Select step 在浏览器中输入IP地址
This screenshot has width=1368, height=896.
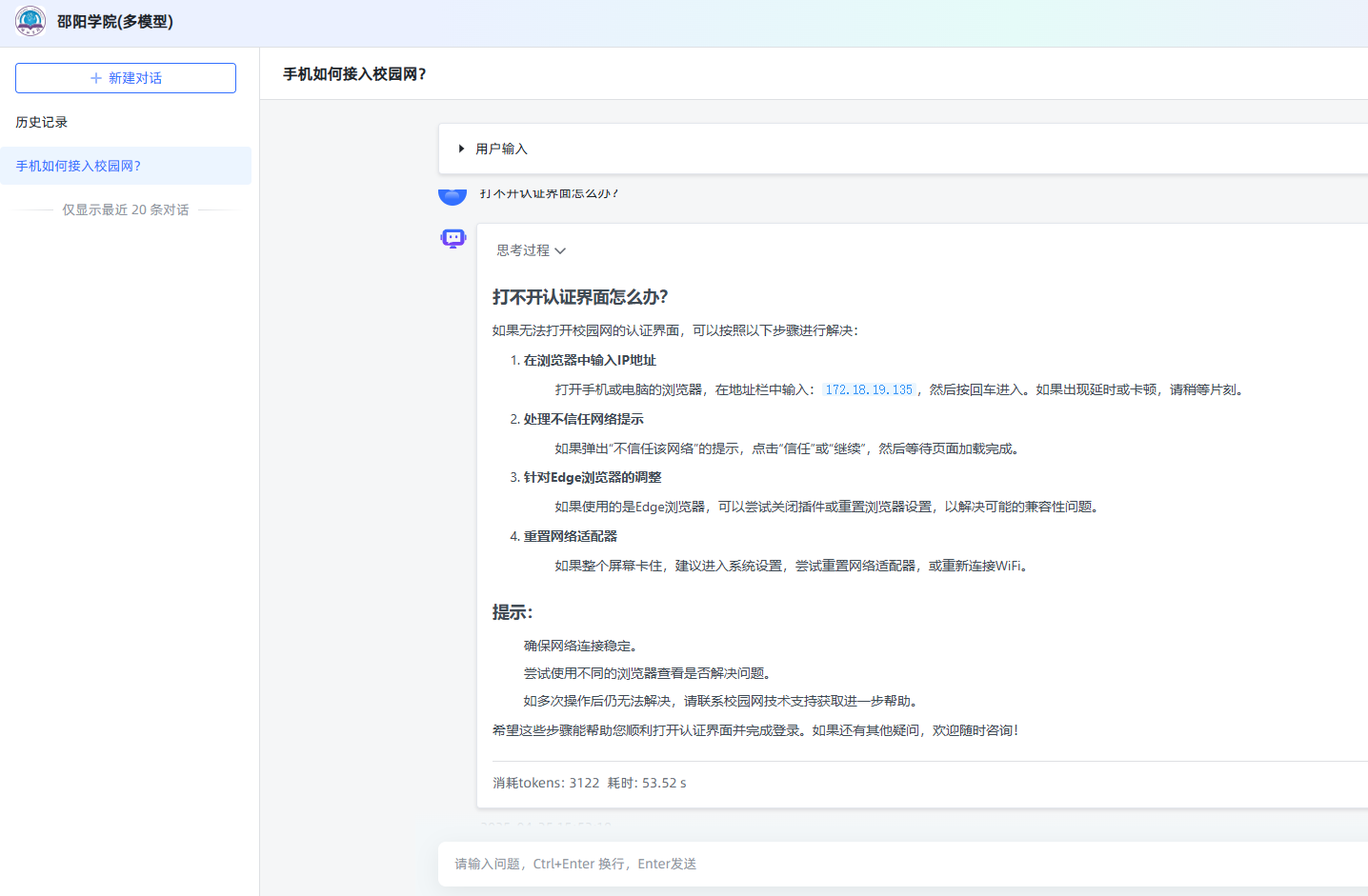tap(590, 360)
